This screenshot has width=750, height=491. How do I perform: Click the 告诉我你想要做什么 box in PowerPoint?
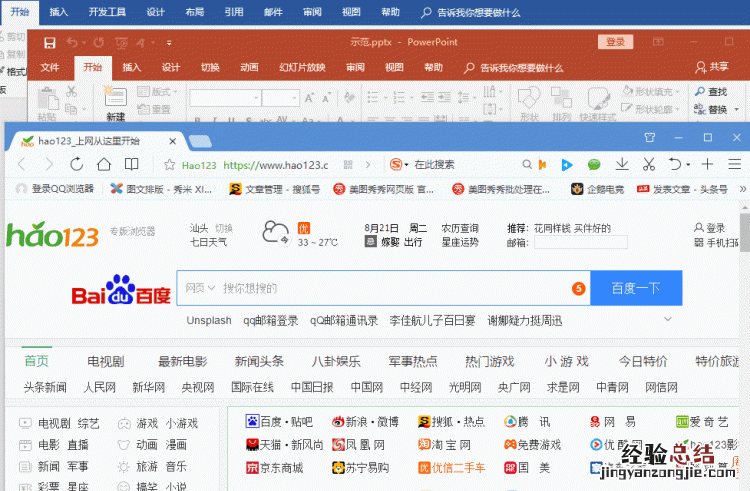click(x=514, y=68)
